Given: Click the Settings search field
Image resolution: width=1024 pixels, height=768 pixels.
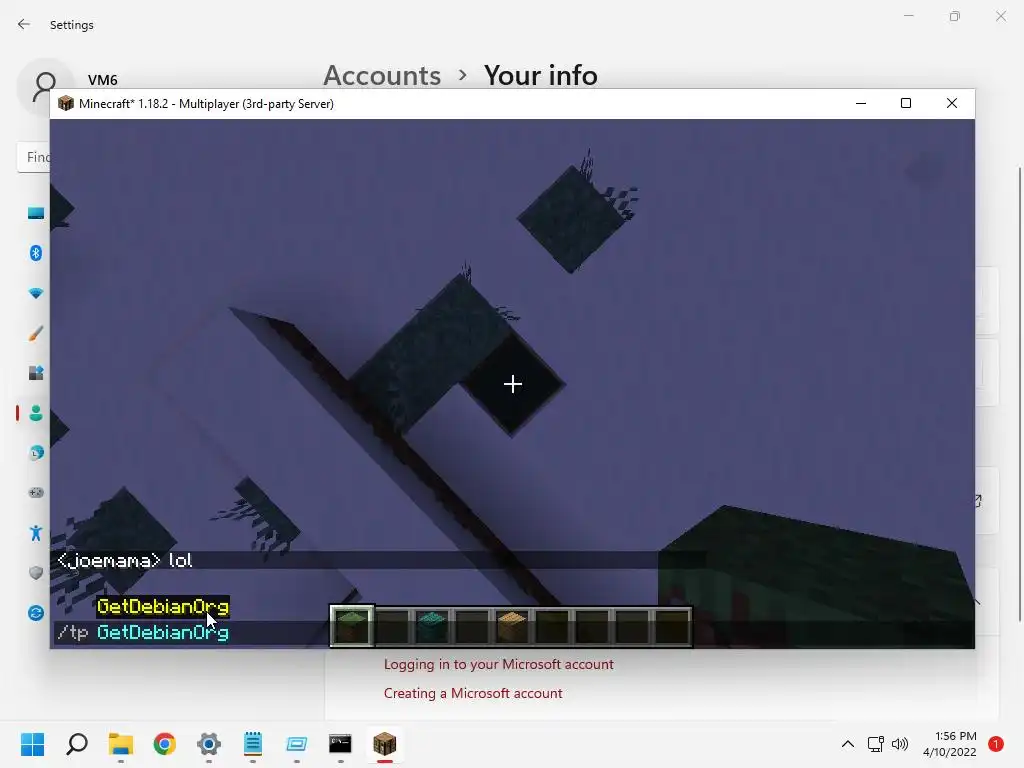Looking at the screenshot, I should (34, 157).
